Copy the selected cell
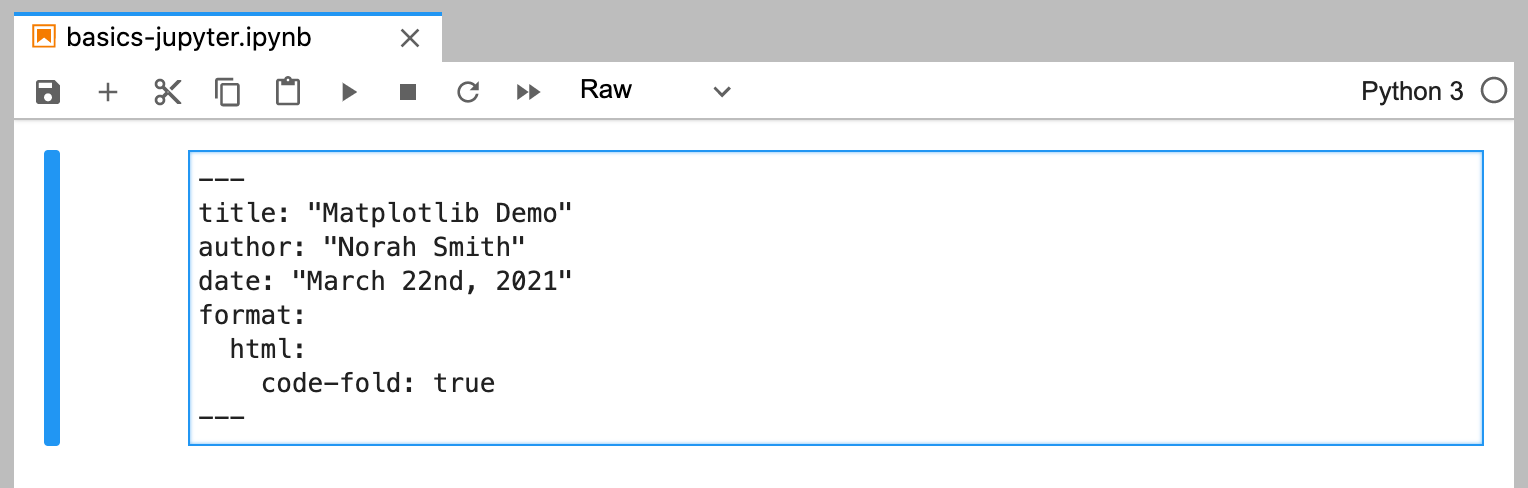This screenshot has height=488, width=1528. (x=228, y=92)
